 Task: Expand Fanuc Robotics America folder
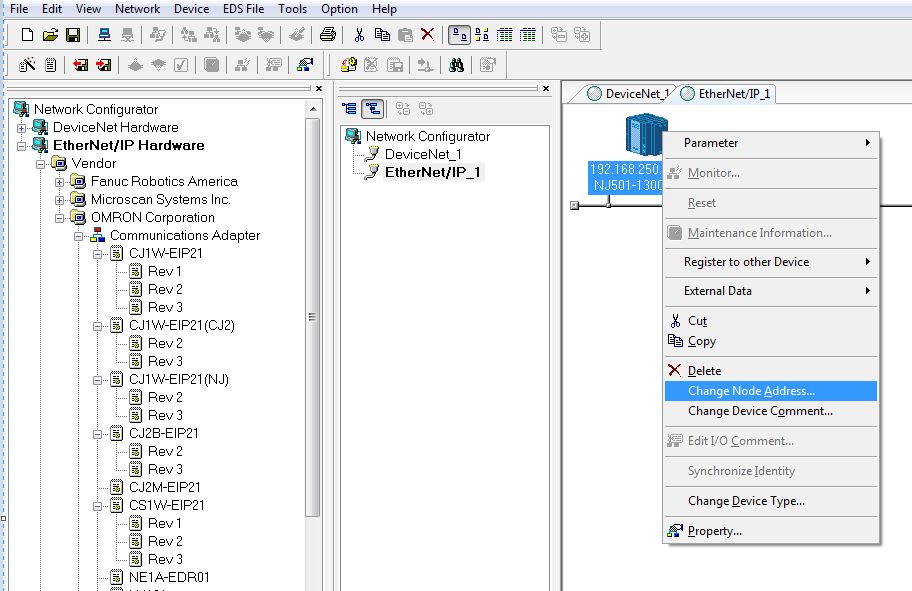click(x=59, y=181)
